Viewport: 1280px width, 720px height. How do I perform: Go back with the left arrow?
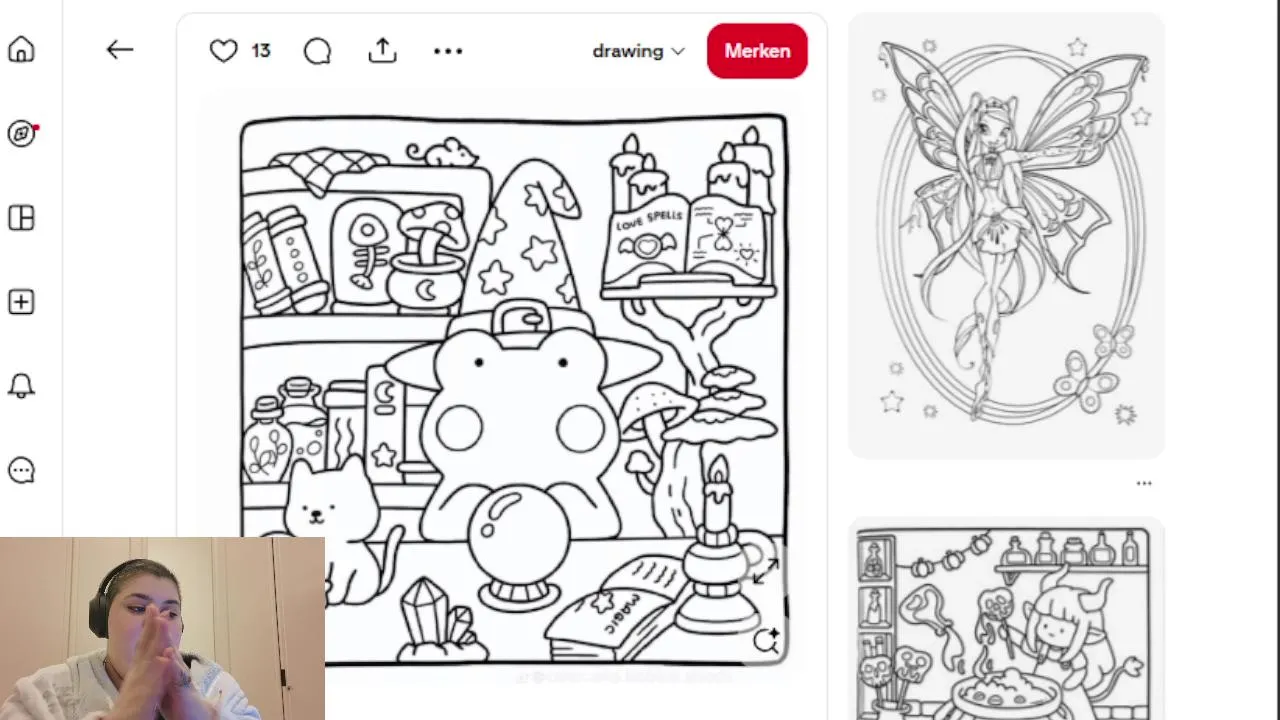click(120, 50)
